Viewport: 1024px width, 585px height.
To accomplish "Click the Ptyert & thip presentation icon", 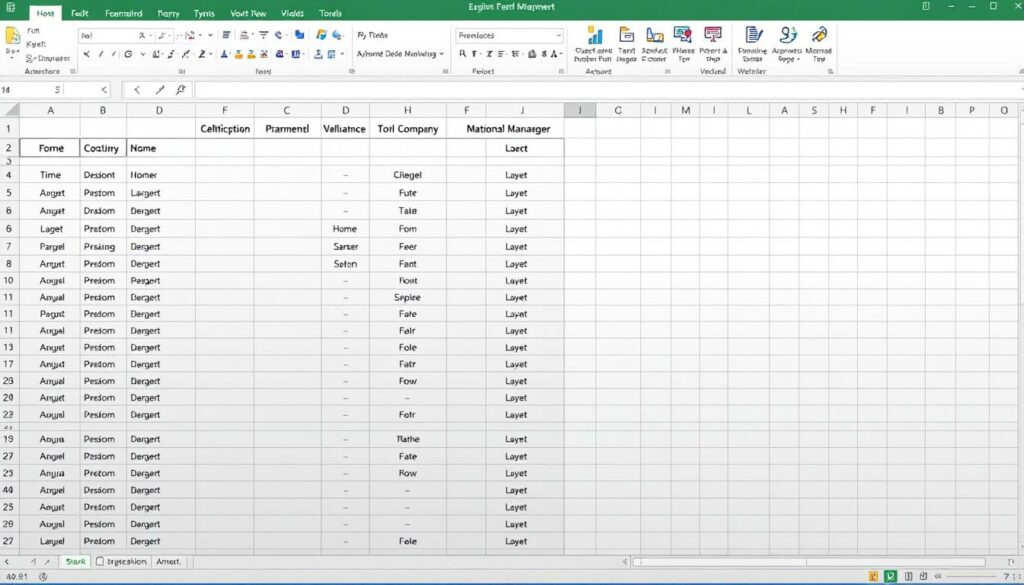I will (x=712, y=35).
